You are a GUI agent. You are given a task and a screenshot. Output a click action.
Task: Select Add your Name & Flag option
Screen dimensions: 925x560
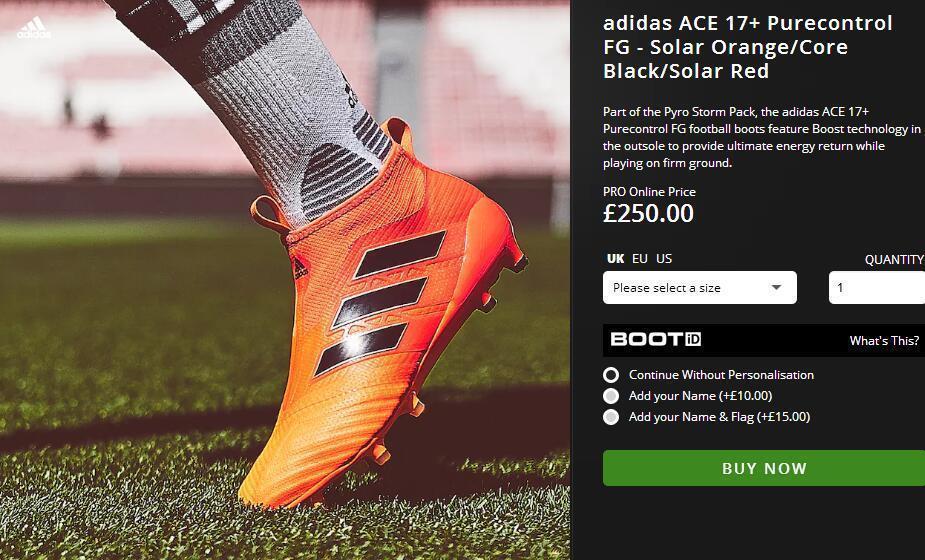point(611,417)
